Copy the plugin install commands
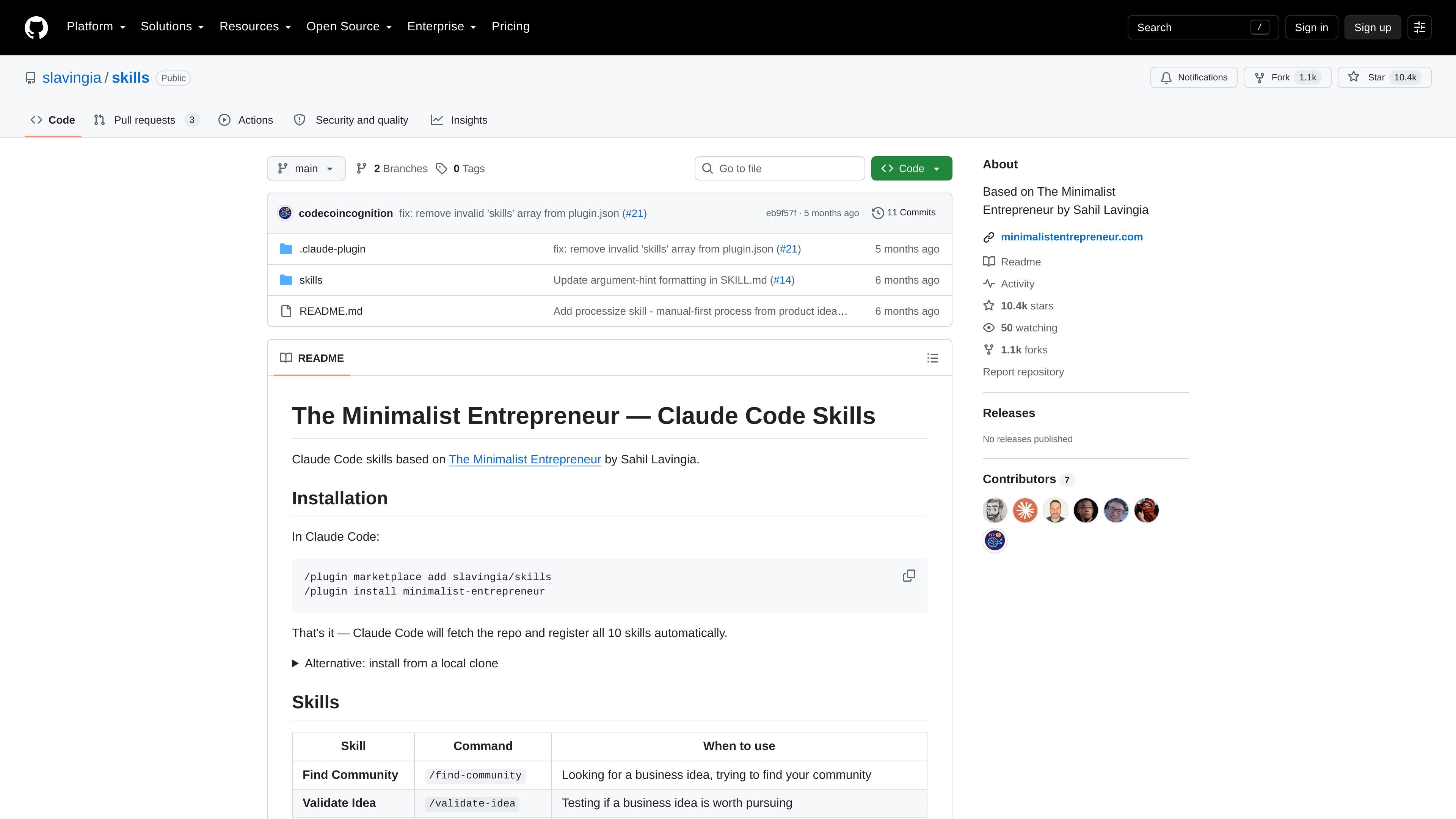 (x=909, y=576)
